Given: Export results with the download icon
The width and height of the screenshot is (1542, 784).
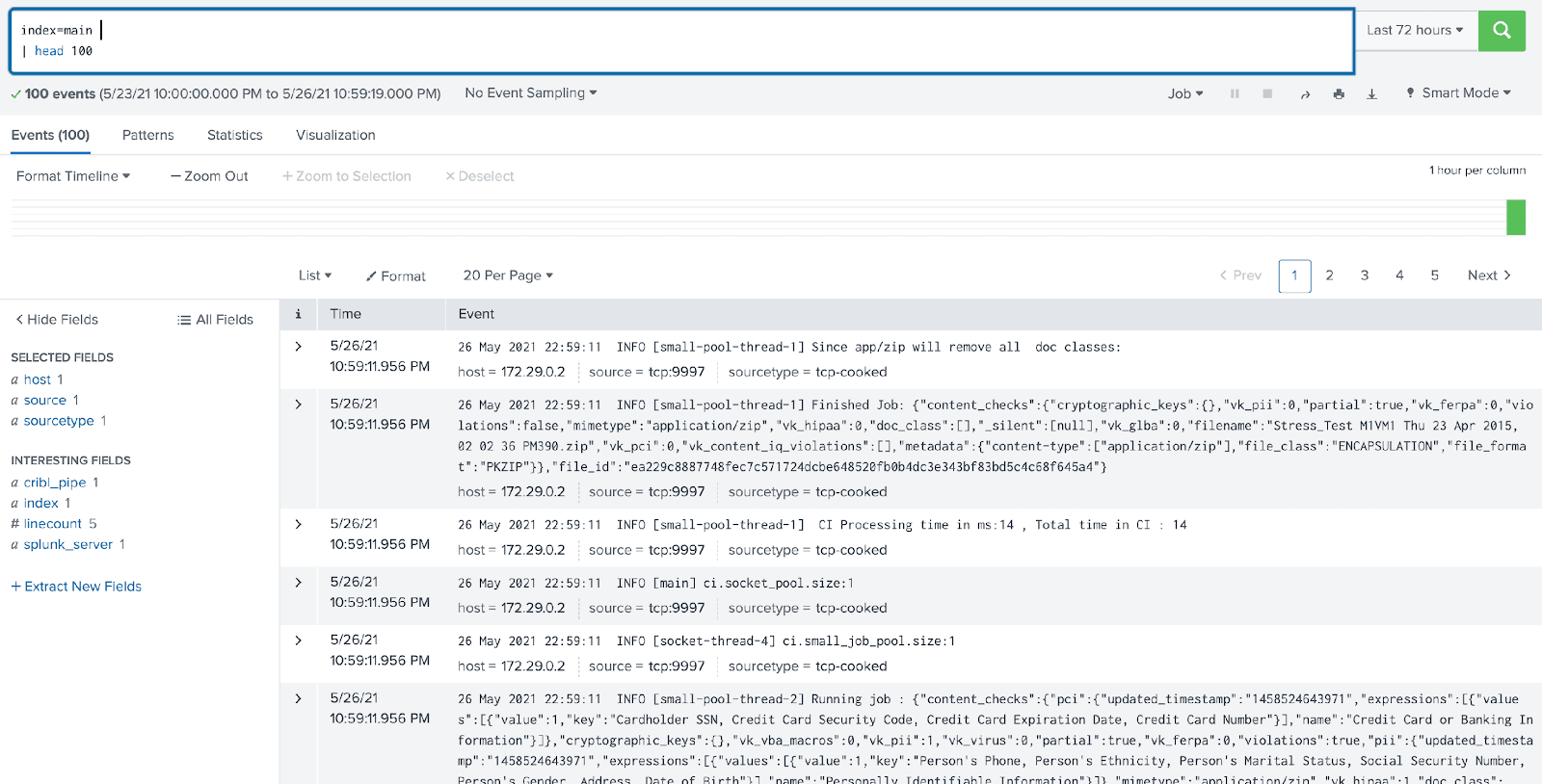Looking at the screenshot, I should (1371, 93).
